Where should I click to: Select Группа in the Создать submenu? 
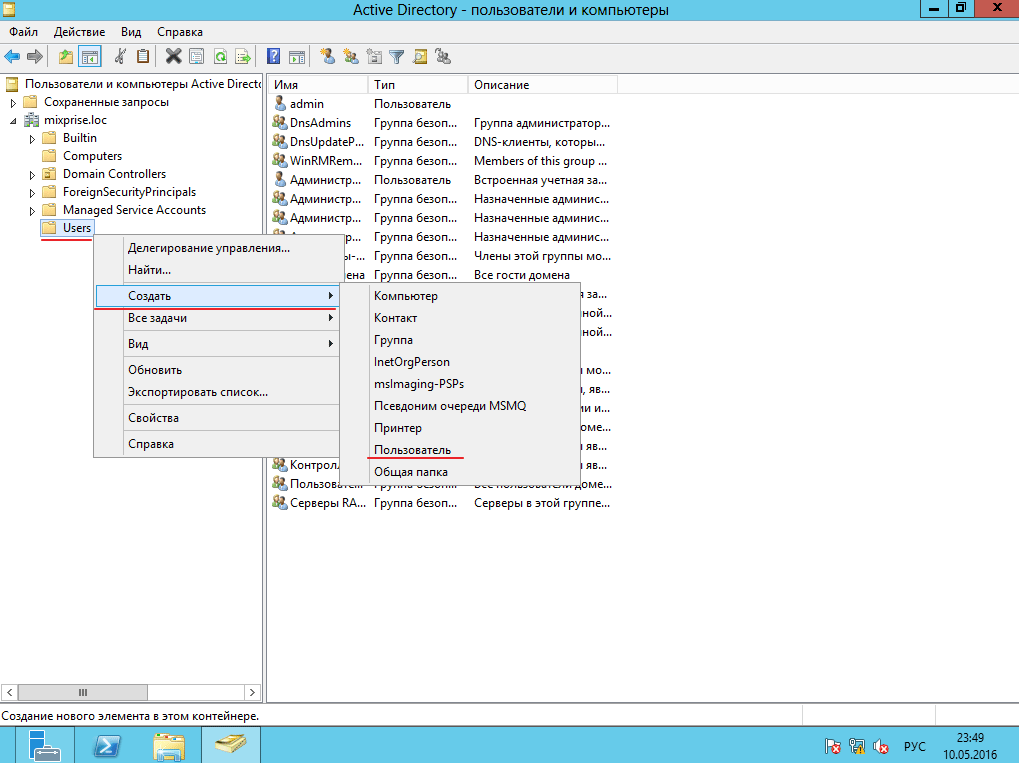pyautogui.click(x=393, y=340)
